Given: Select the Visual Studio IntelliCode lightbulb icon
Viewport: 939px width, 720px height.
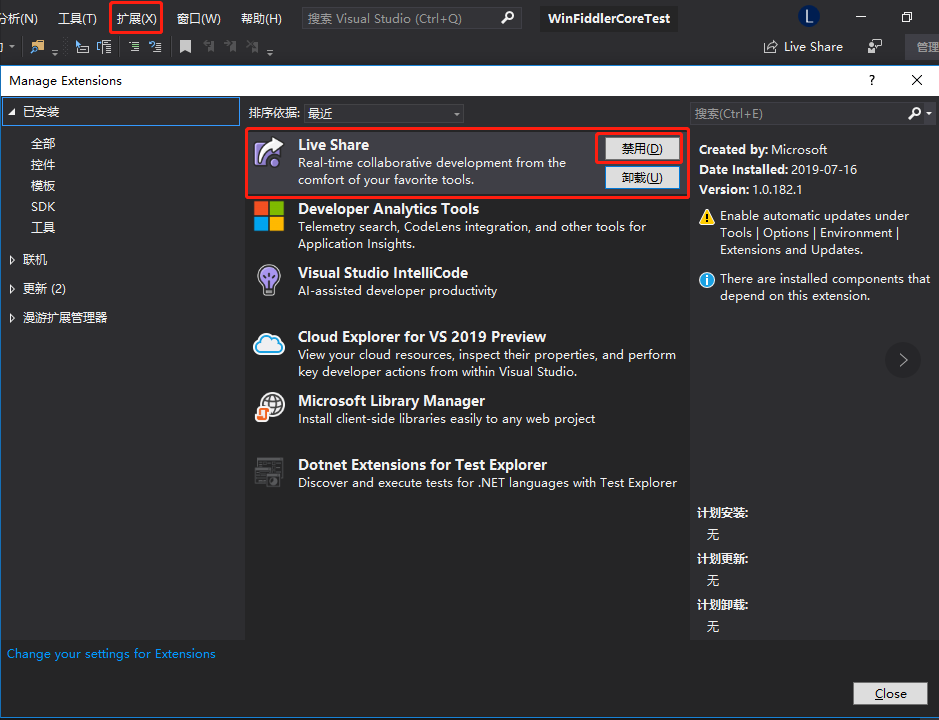Looking at the screenshot, I should 269,281.
